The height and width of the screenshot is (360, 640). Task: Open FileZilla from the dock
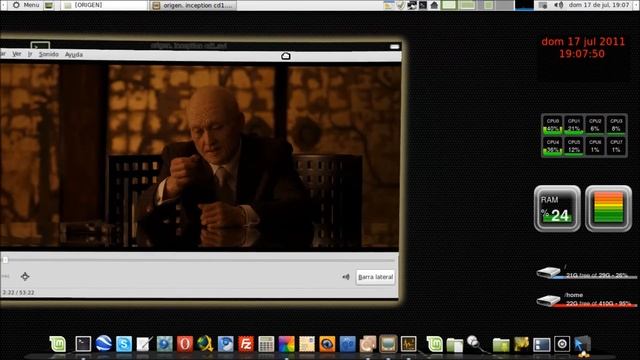pyautogui.click(x=246, y=344)
